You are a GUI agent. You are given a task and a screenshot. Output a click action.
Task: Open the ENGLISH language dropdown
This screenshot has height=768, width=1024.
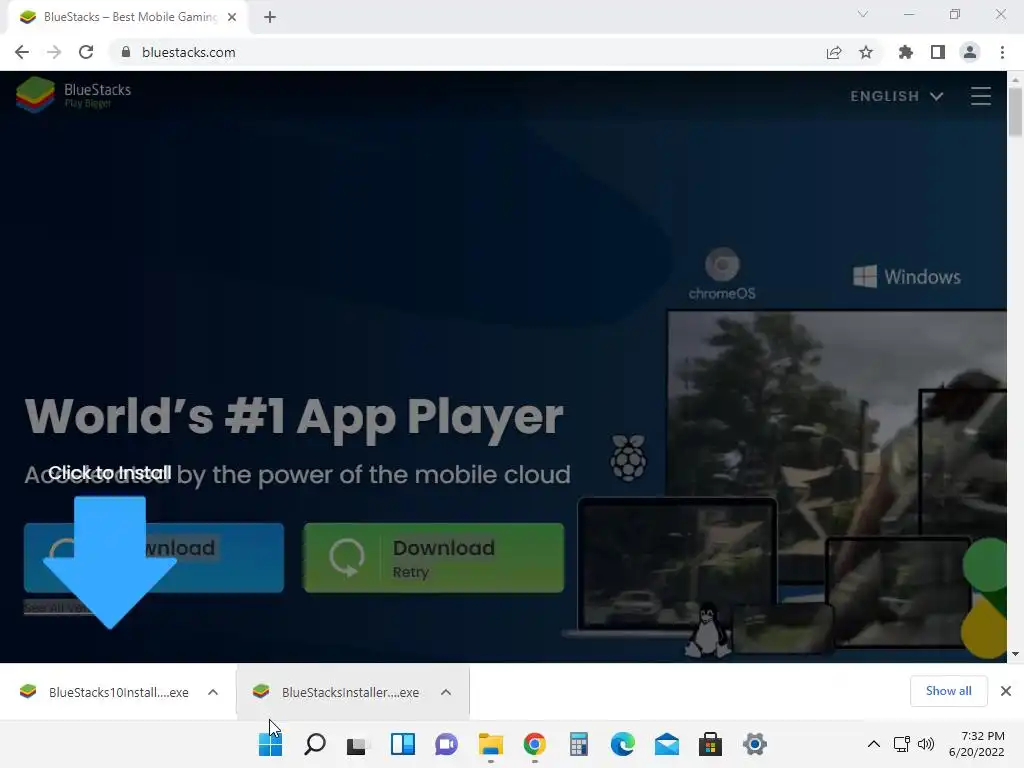pos(897,96)
